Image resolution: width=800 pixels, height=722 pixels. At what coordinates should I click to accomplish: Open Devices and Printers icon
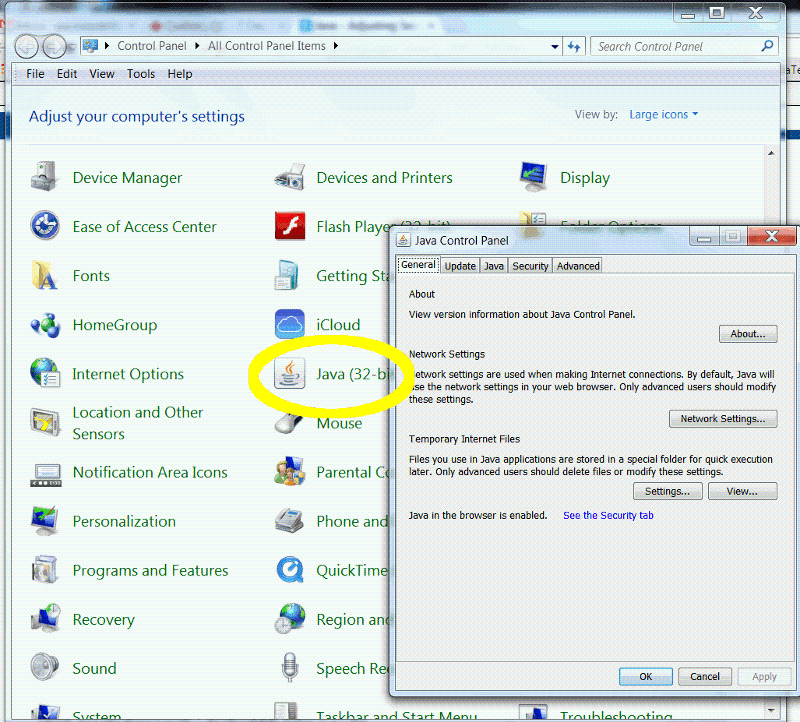click(290, 177)
